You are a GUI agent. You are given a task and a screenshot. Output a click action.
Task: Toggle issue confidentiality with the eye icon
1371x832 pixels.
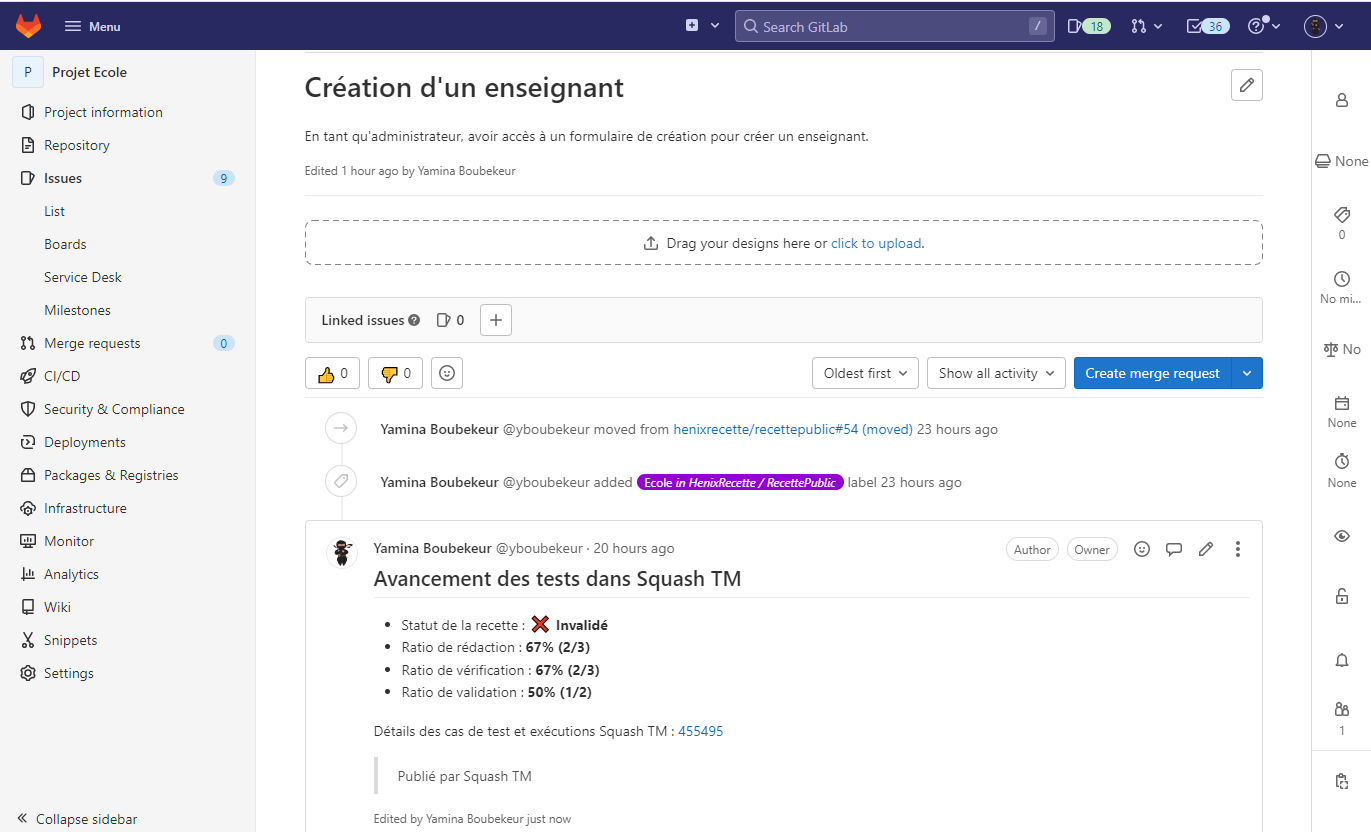click(1341, 535)
